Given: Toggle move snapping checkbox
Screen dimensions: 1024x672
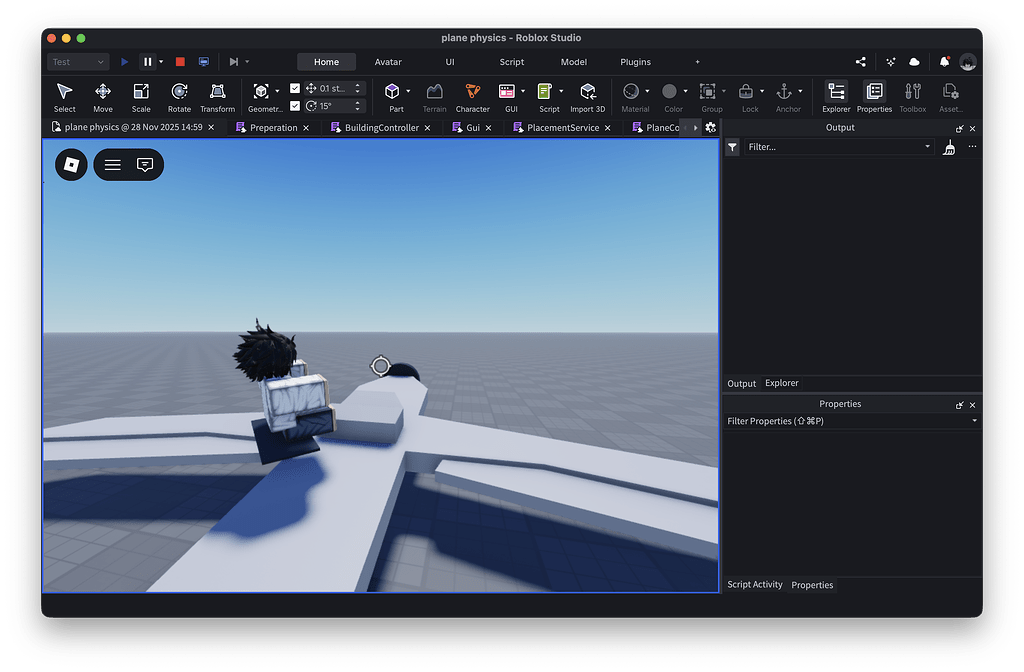Looking at the screenshot, I should point(294,87).
